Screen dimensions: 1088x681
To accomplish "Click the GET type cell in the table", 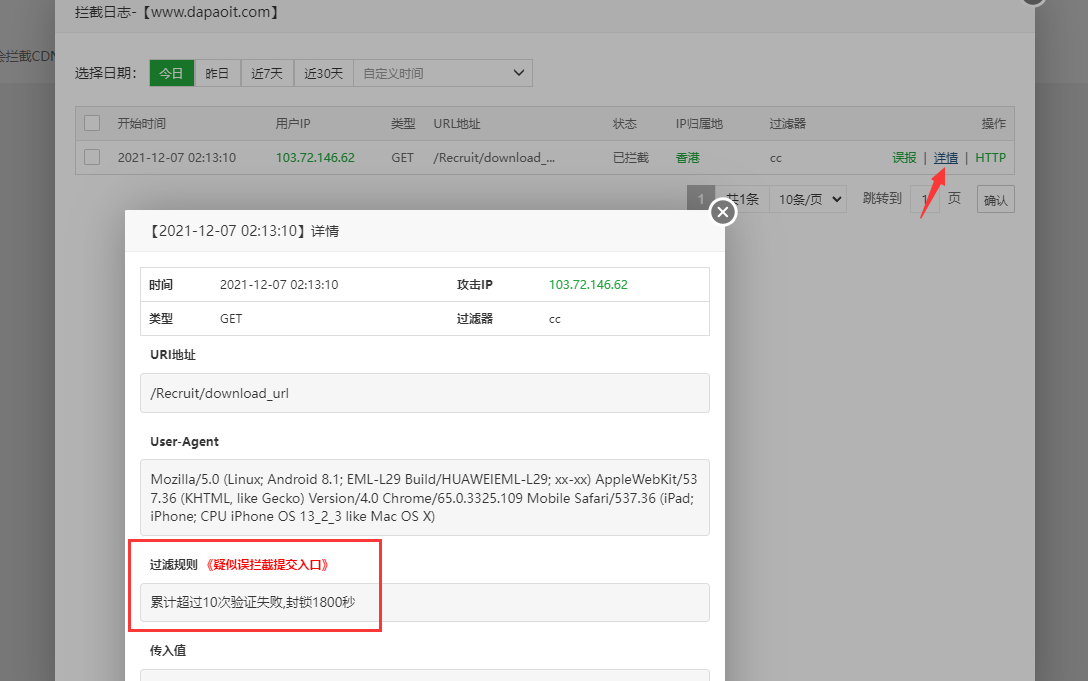I will point(402,158).
